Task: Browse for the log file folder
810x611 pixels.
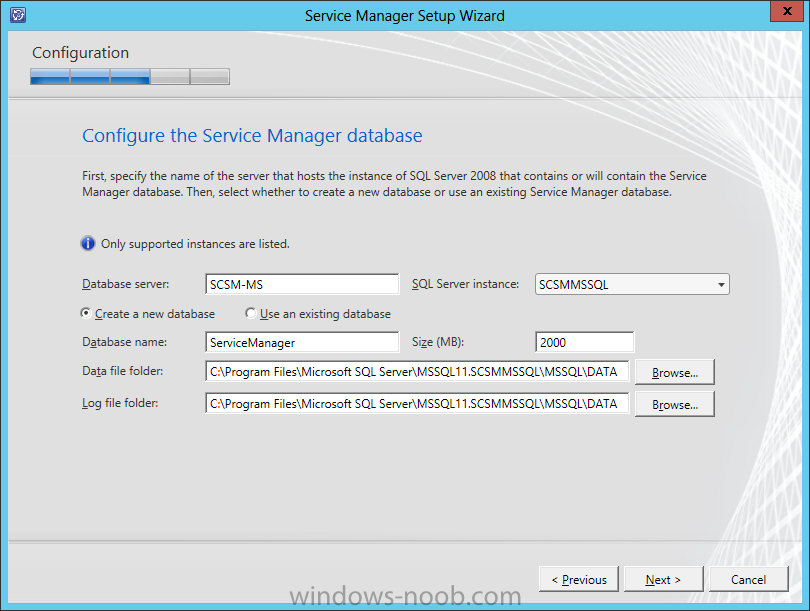Action: [675, 404]
